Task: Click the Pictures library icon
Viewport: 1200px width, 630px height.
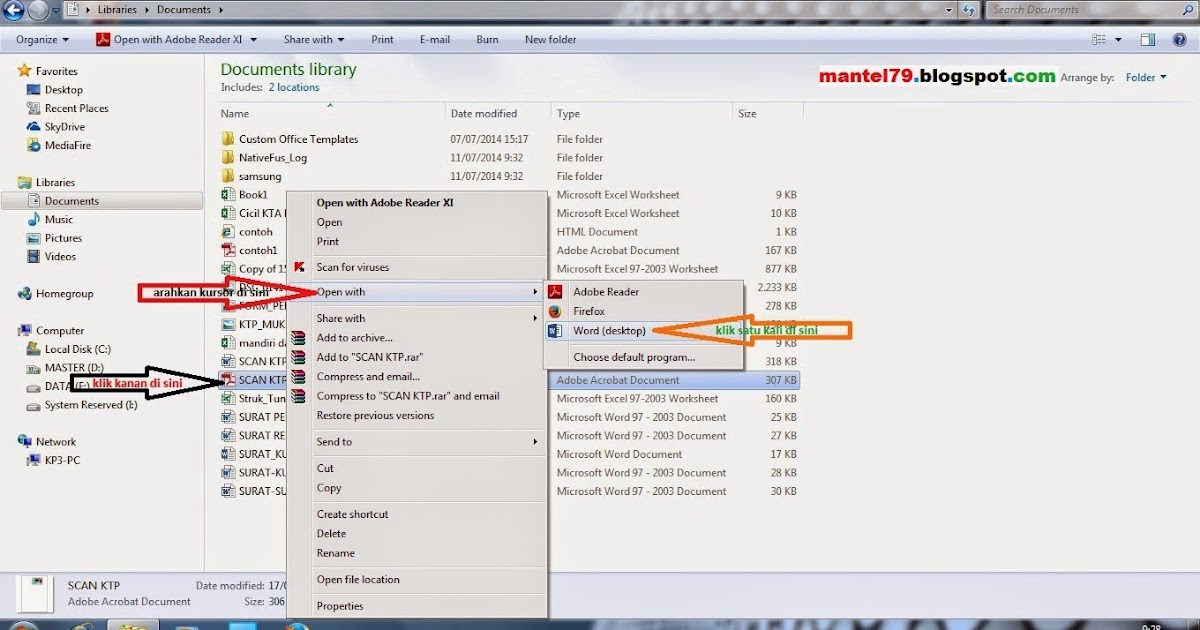Action: (x=35, y=238)
